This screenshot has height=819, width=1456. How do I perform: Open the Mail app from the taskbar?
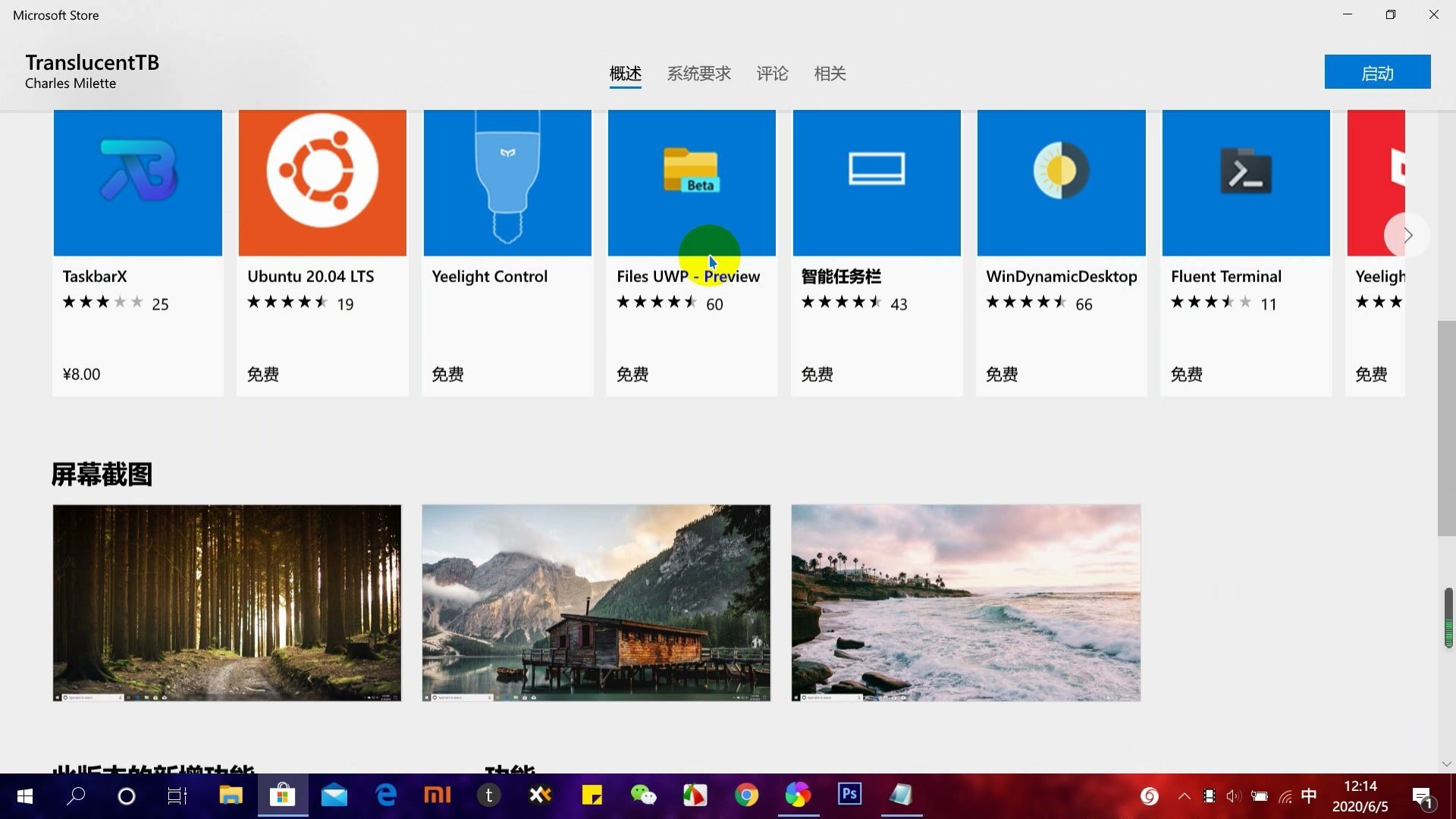[x=334, y=795]
